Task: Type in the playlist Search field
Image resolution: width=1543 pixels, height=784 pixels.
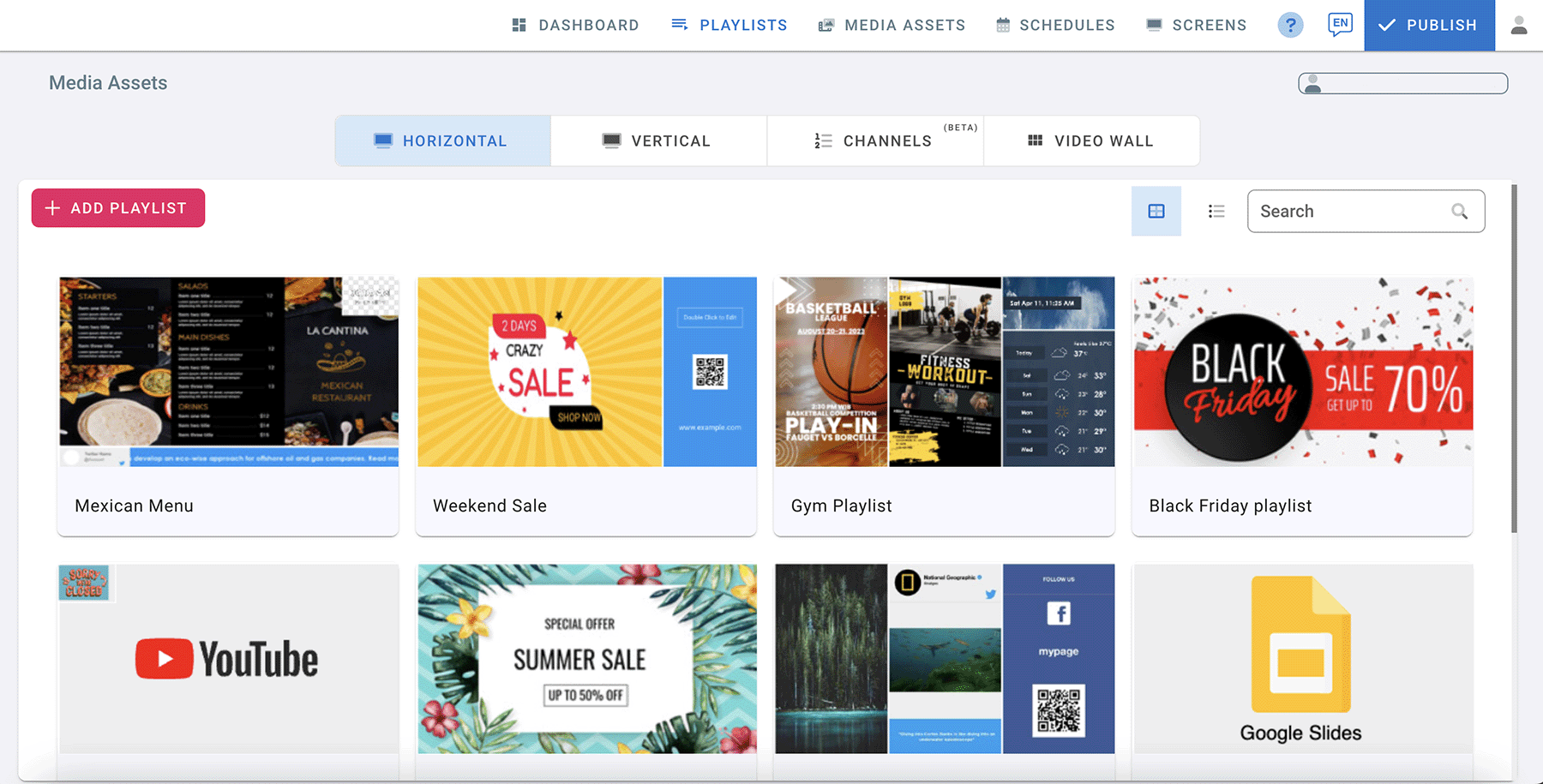Action: coord(1350,211)
